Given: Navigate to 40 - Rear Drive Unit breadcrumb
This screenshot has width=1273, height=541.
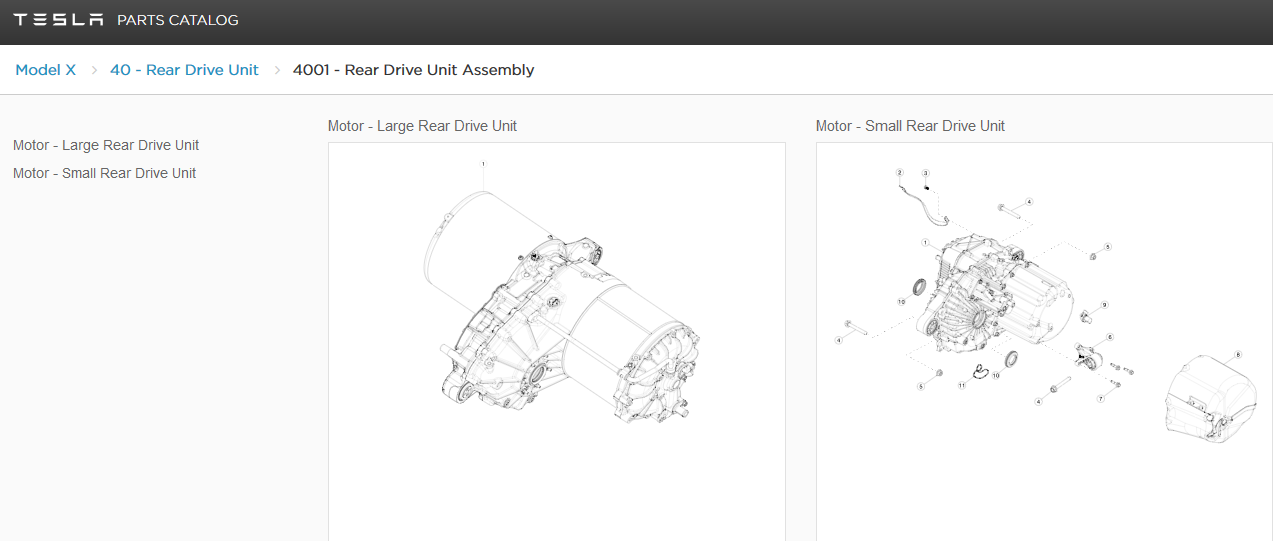Looking at the screenshot, I should coord(184,70).
